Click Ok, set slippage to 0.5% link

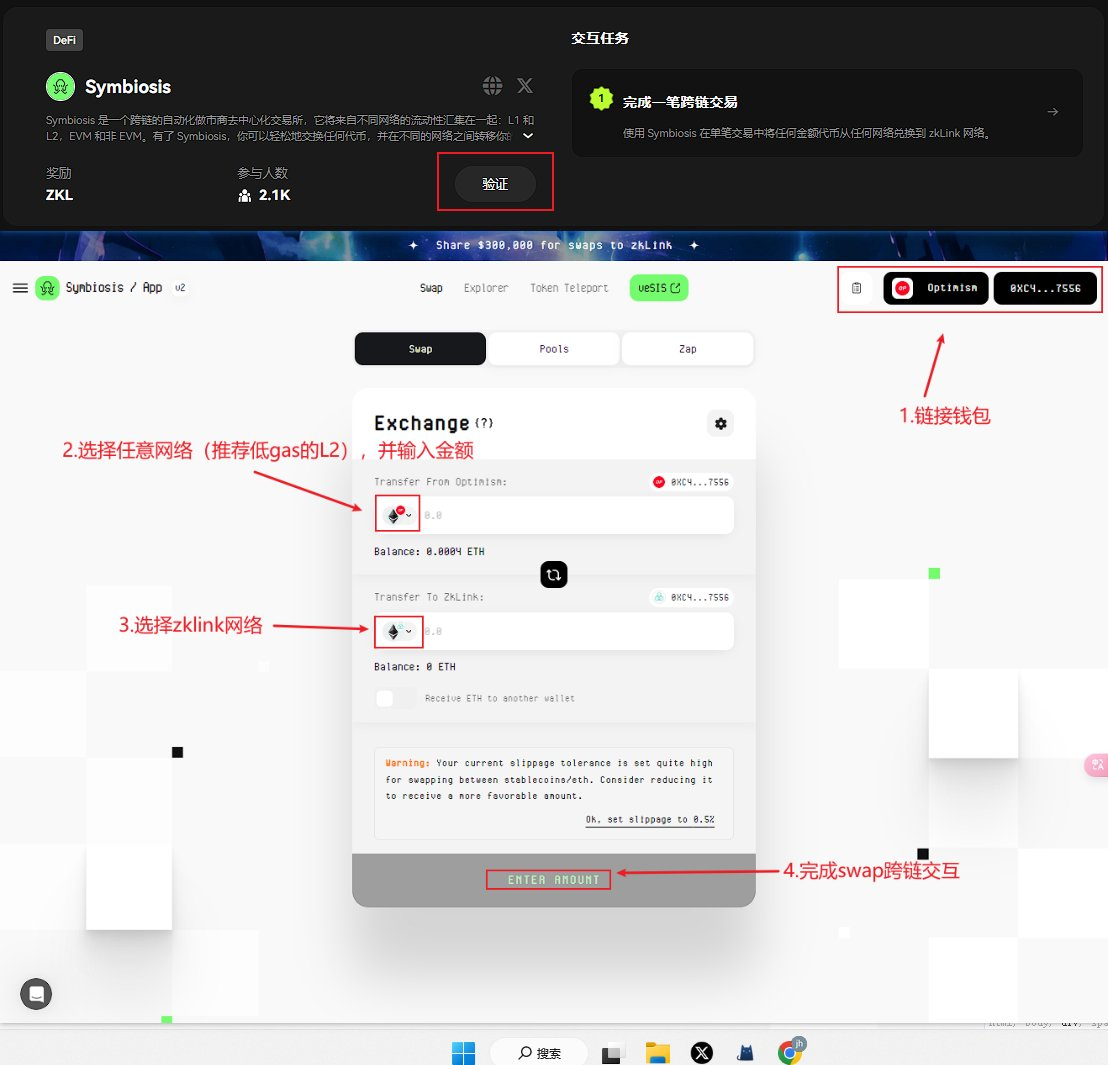[649, 819]
